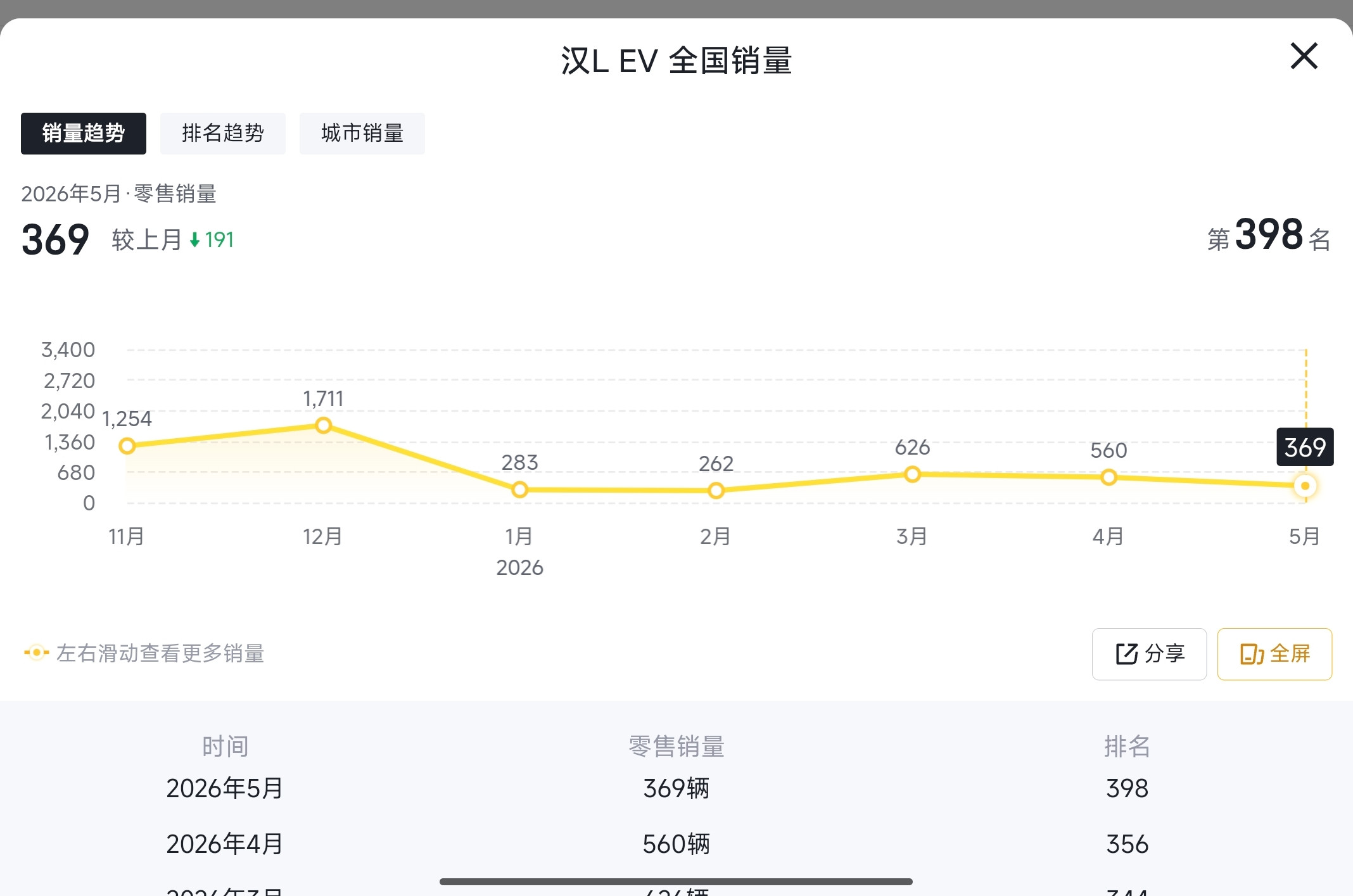Select the 12月 data point 1,711
1353x896 pixels.
click(x=323, y=425)
